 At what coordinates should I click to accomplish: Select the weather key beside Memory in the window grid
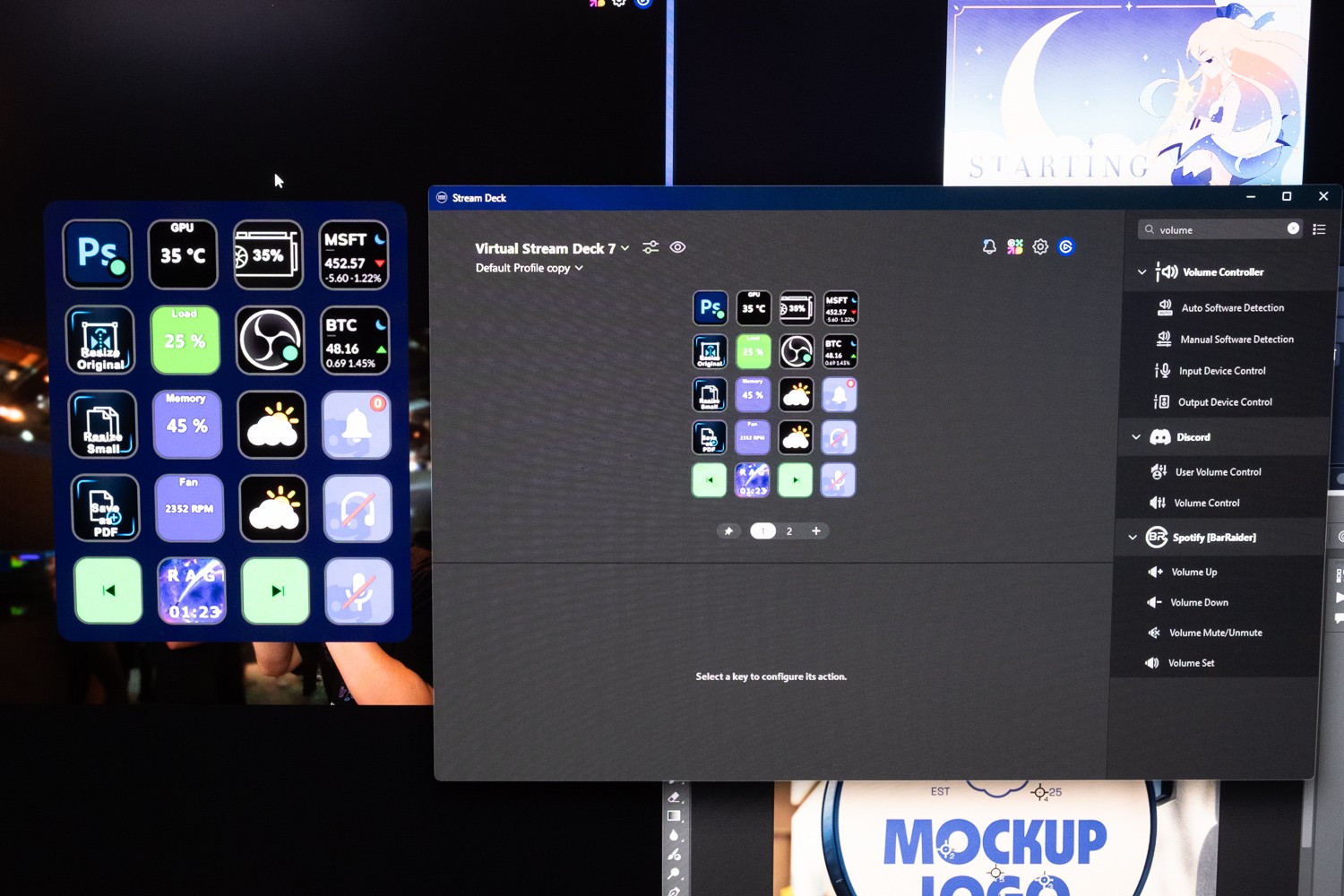pyautogui.click(x=797, y=394)
